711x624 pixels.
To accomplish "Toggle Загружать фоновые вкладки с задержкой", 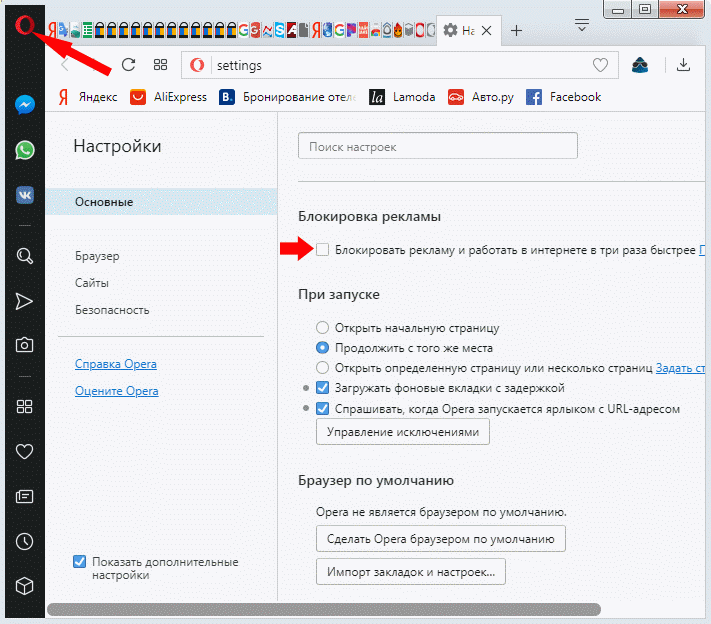I will (322, 388).
